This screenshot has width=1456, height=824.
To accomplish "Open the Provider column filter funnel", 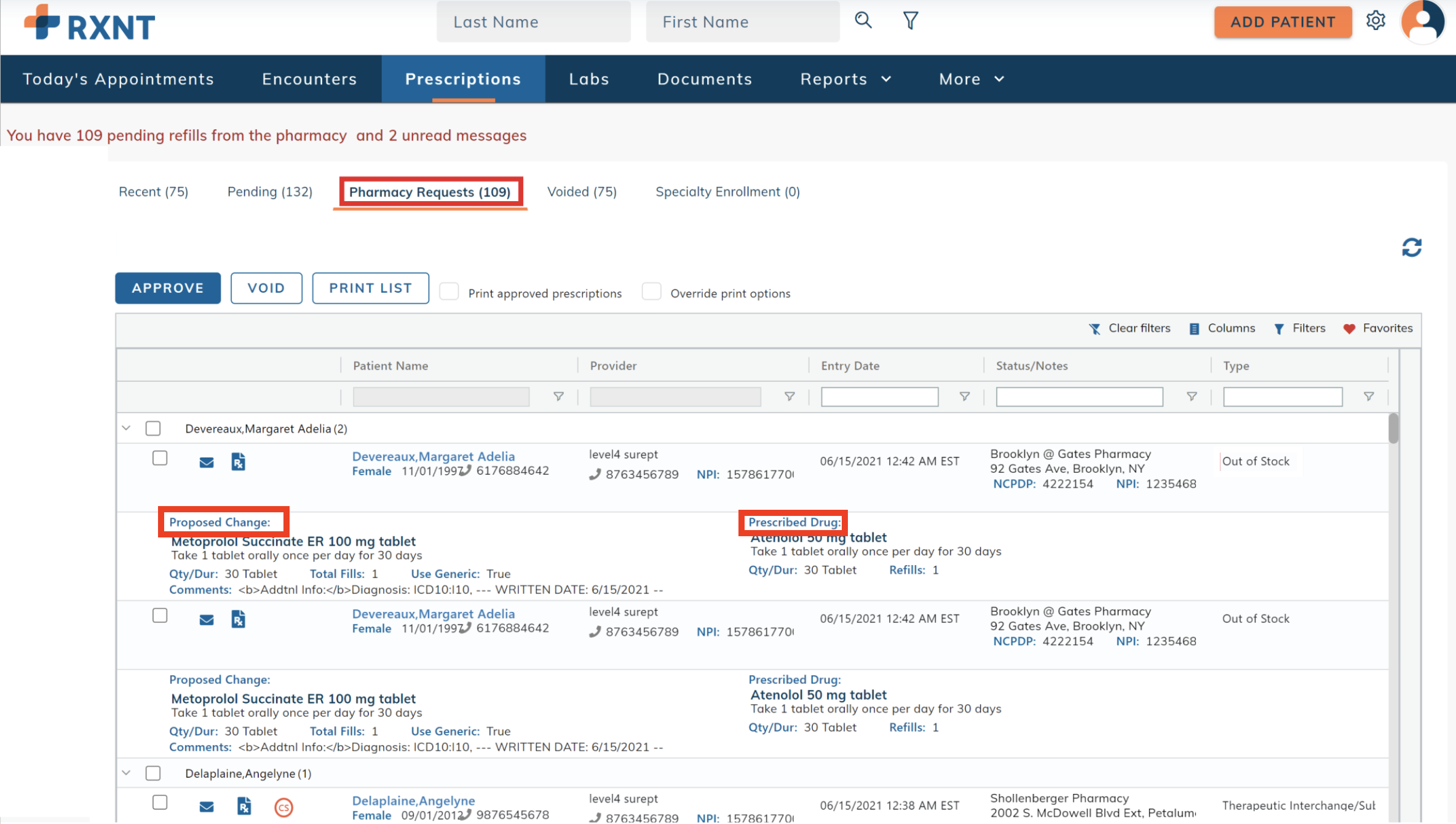I will pyautogui.click(x=789, y=397).
